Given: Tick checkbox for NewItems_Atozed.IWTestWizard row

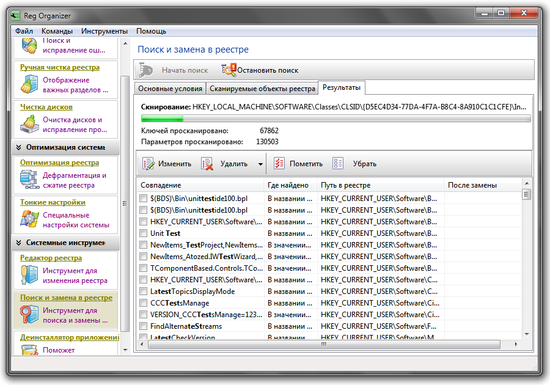Looking at the screenshot, I should (143, 256).
